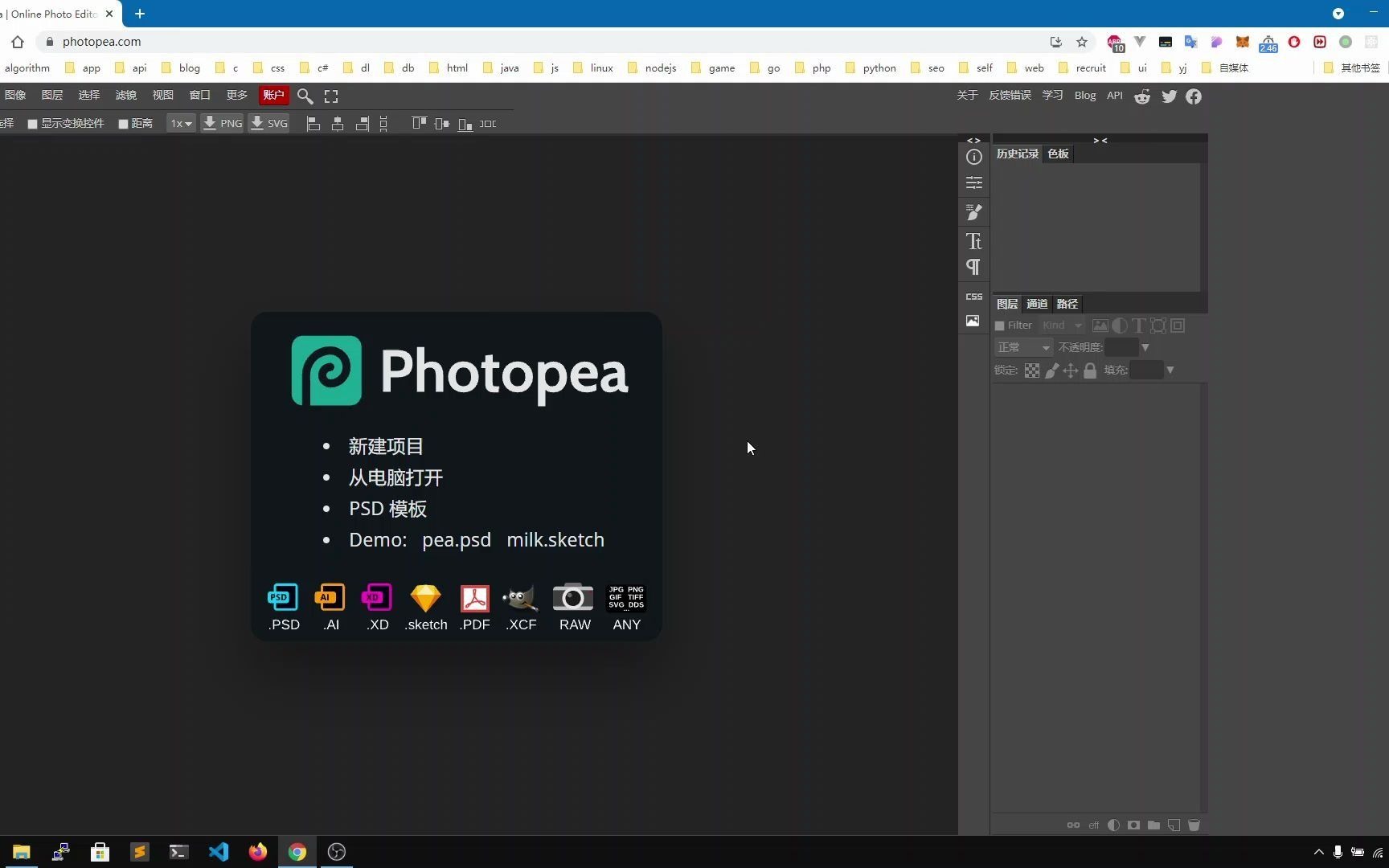
Task: Open the CSS panel icon
Action: (x=973, y=297)
